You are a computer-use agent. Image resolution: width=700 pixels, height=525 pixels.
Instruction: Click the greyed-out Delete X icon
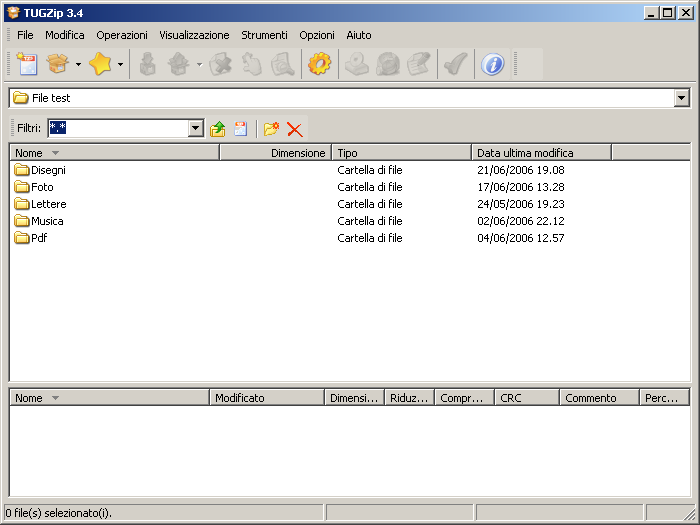pos(221,64)
